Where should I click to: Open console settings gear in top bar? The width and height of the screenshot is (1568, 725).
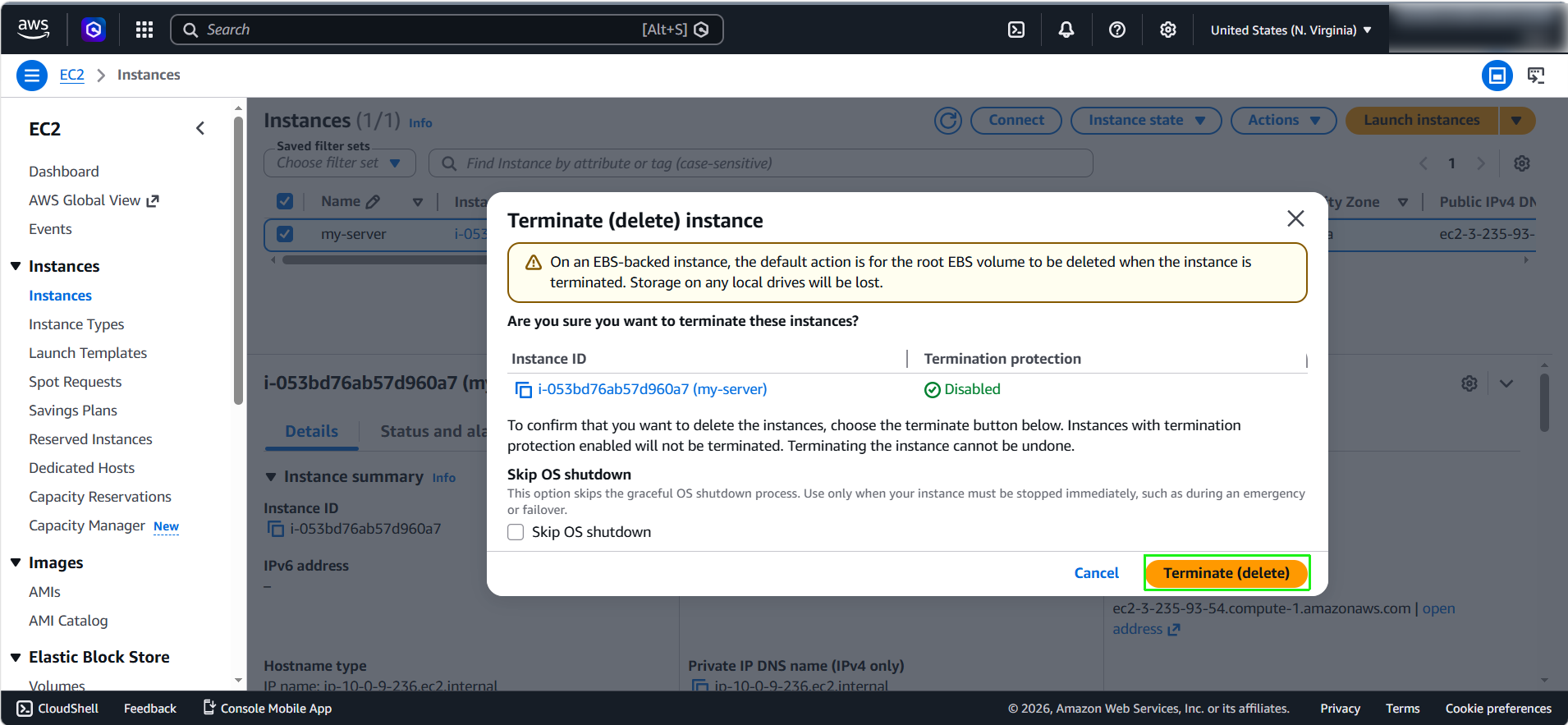(1168, 30)
